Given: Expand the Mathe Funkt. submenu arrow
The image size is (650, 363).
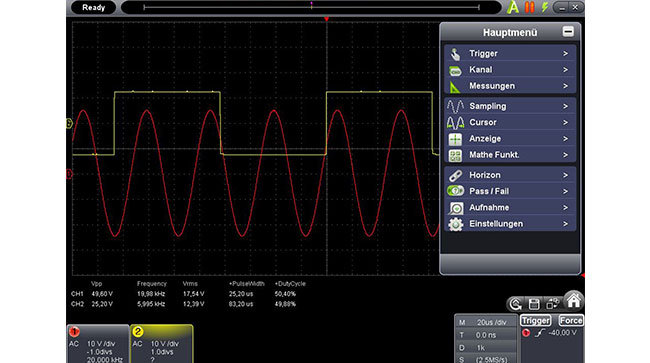Looking at the screenshot, I should [x=565, y=155].
